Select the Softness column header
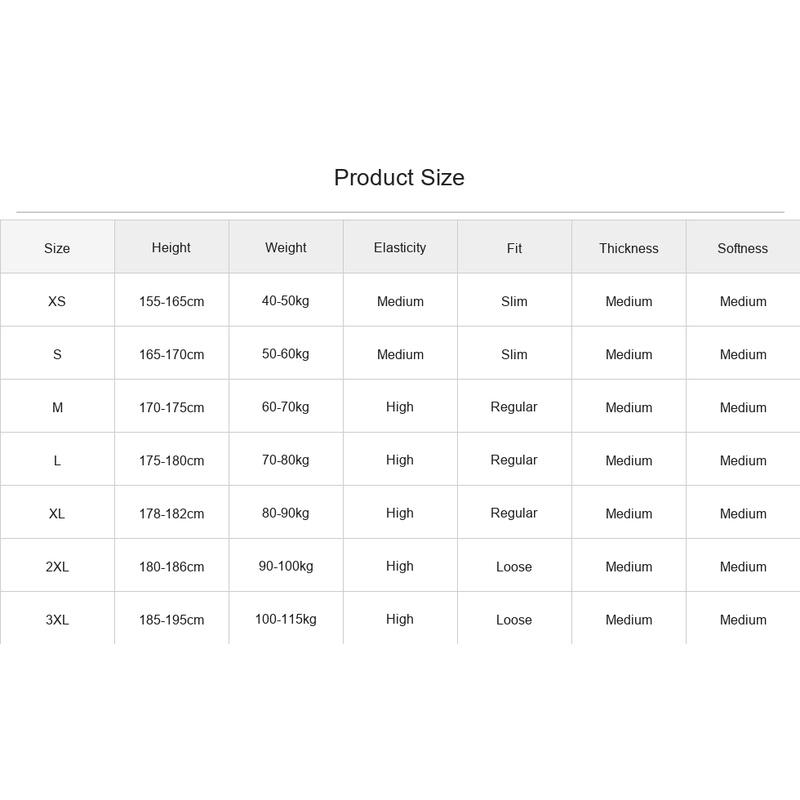The width and height of the screenshot is (800, 800). [x=743, y=248]
